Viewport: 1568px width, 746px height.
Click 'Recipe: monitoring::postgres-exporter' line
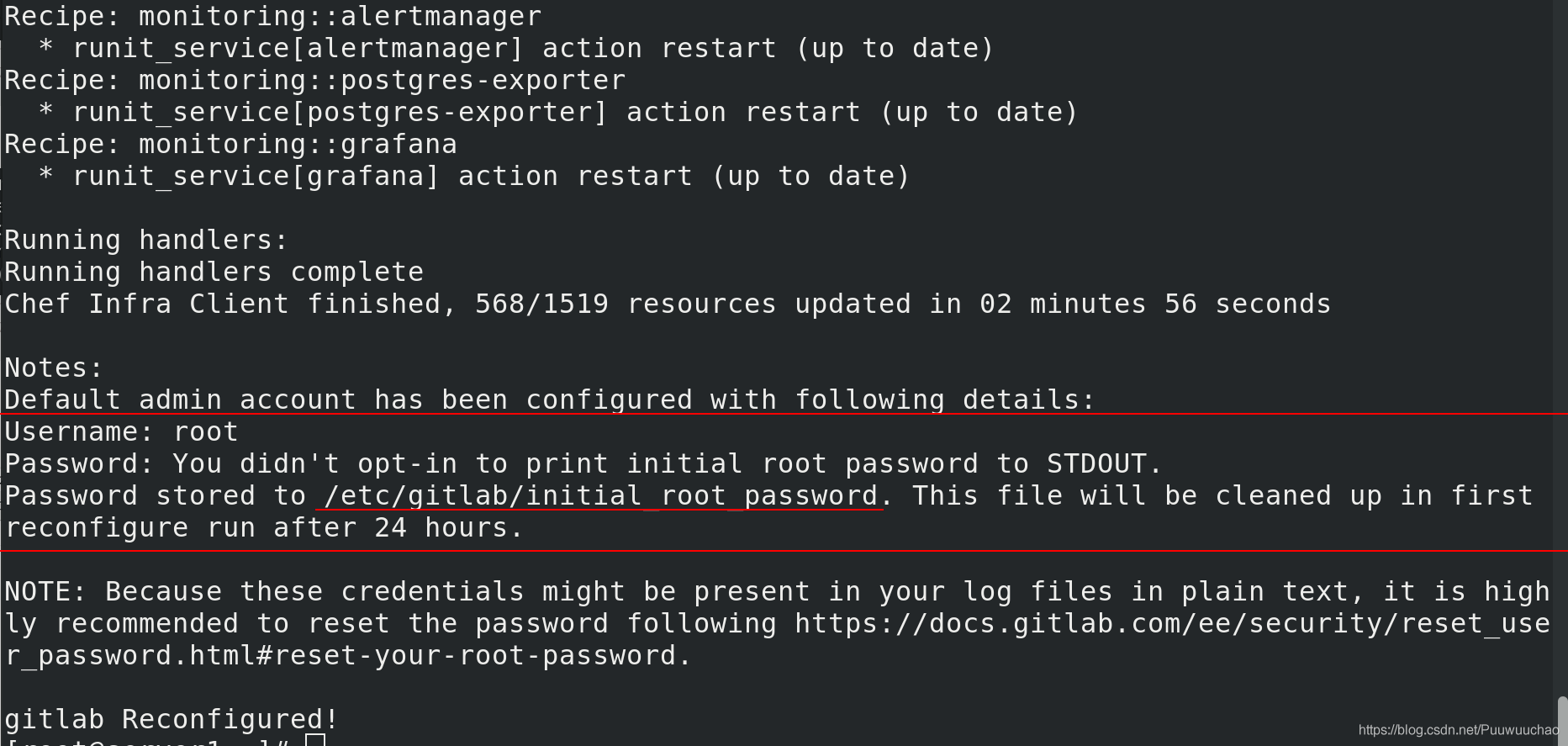coord(315,81)
